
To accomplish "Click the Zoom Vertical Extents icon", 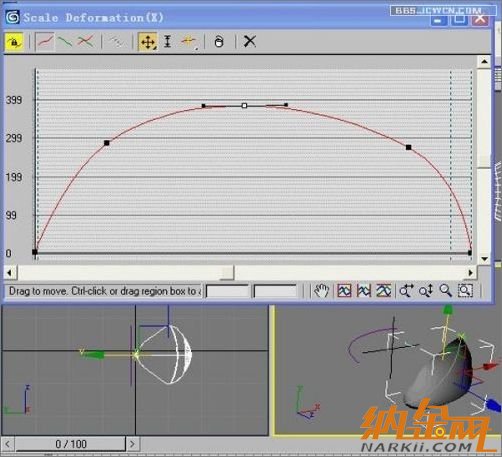I will pyautogui.click(x=384, y=291).
